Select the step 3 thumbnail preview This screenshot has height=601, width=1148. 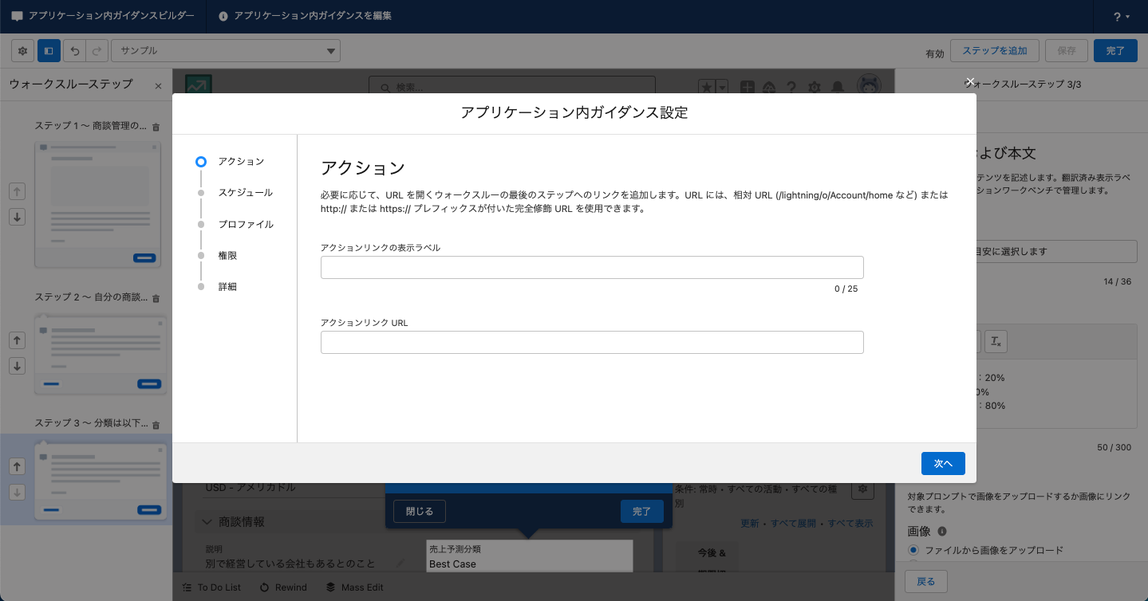pos(100,481)
